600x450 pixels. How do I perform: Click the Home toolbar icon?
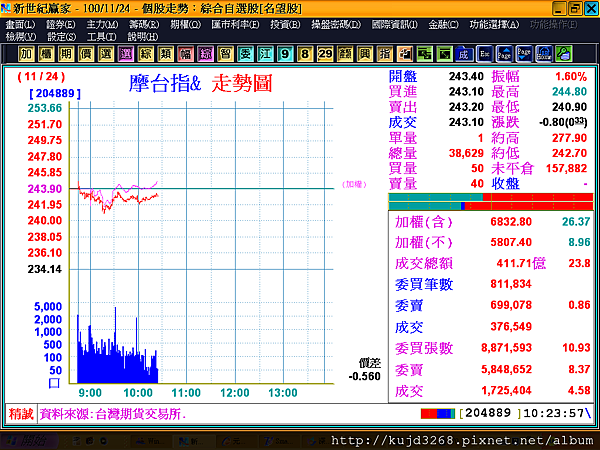[x=544, y=54]
